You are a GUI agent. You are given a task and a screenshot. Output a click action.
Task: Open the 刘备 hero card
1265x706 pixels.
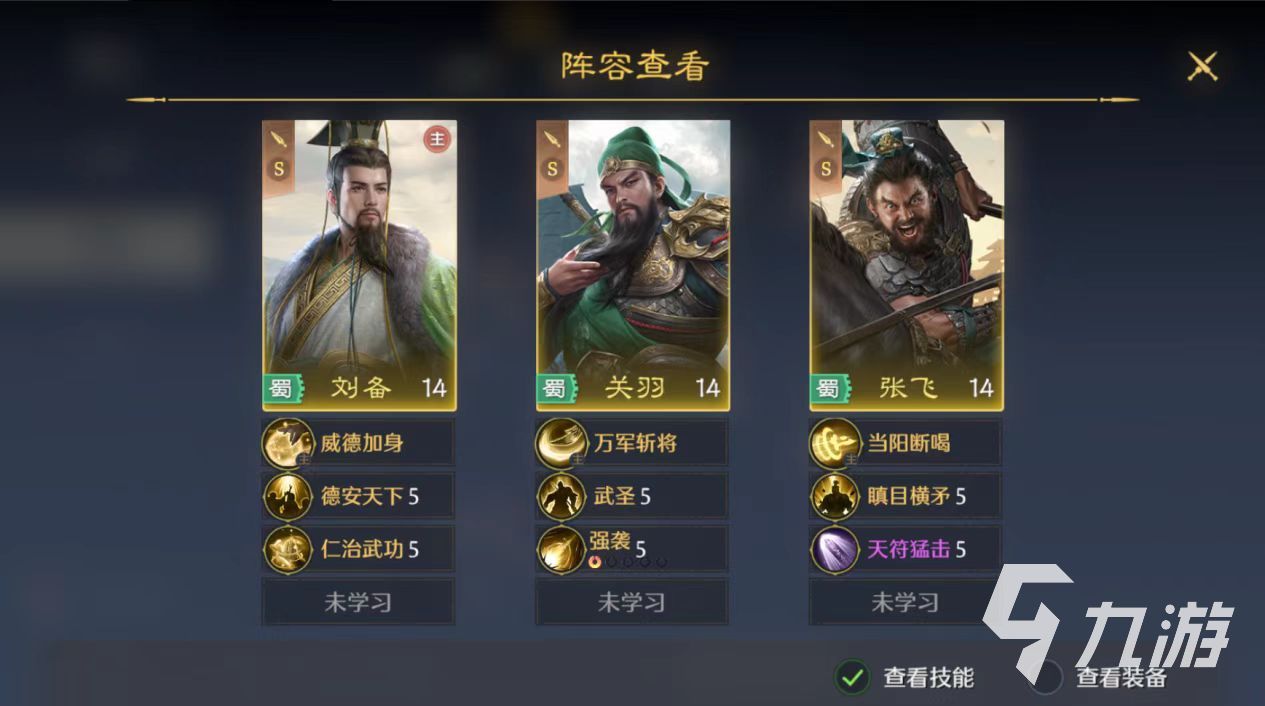(x=359, y=265)
